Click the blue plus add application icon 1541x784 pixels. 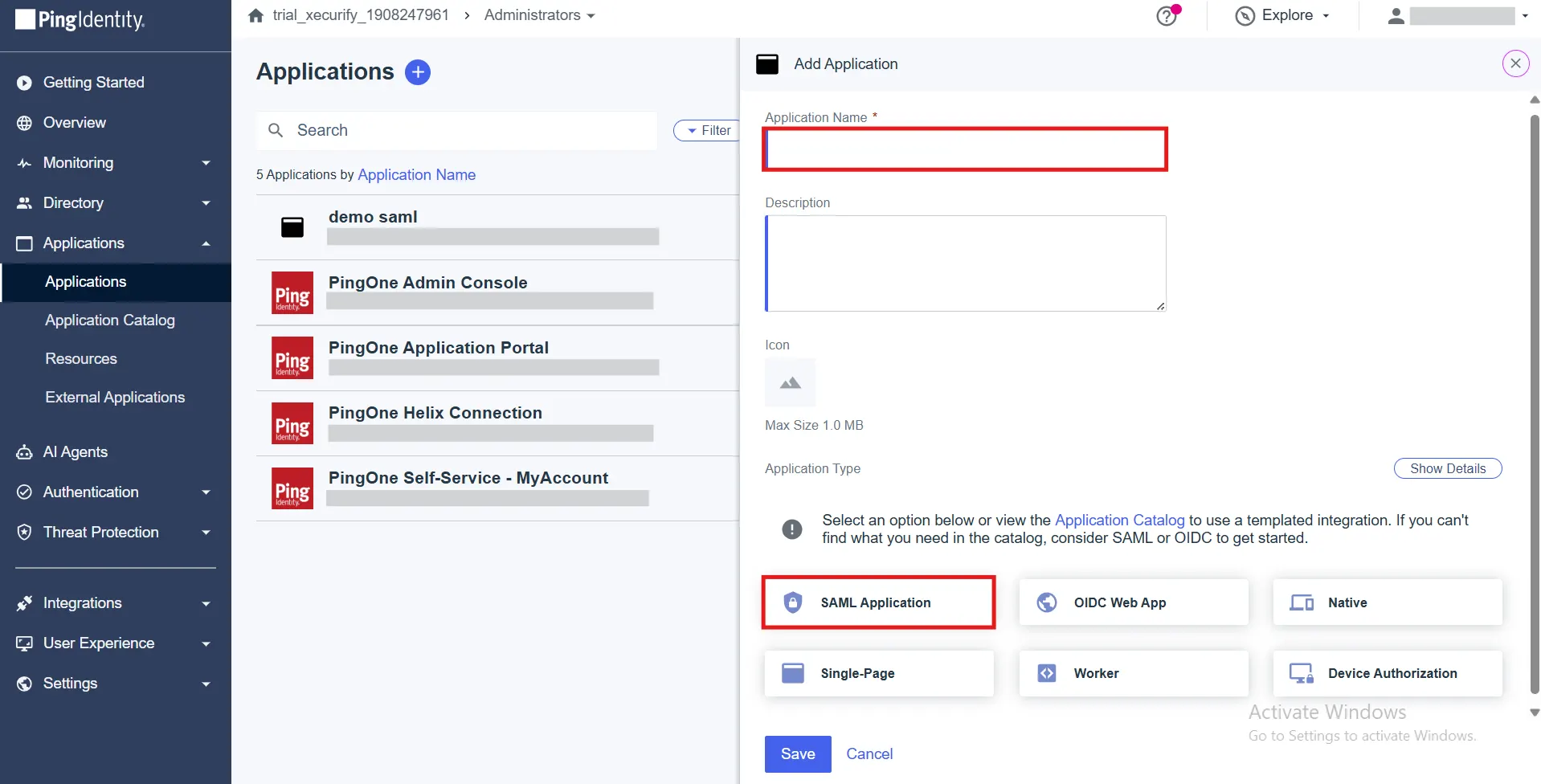(418, 72)
